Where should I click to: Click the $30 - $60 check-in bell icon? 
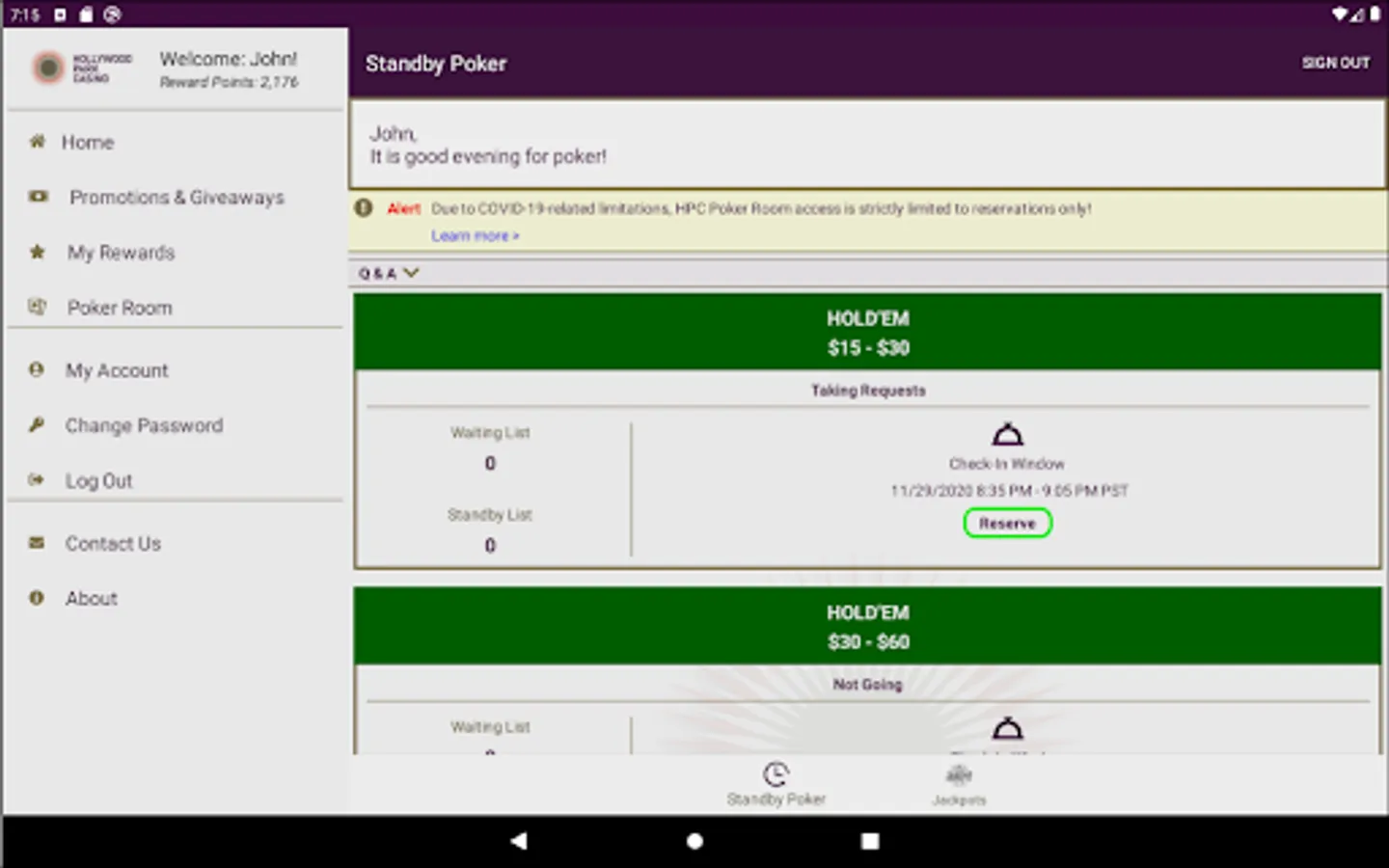1007,727
